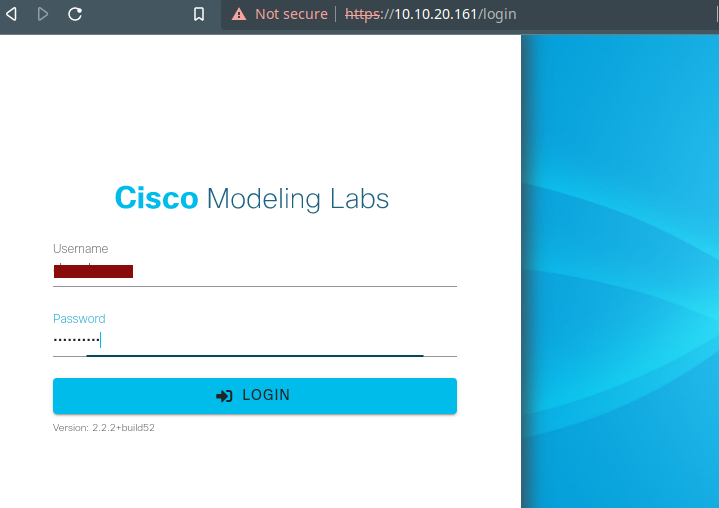This screenshot has width=719, height=508.
Task: Select the Version 2.2.2+build52 text
Action: pos(104,428)
